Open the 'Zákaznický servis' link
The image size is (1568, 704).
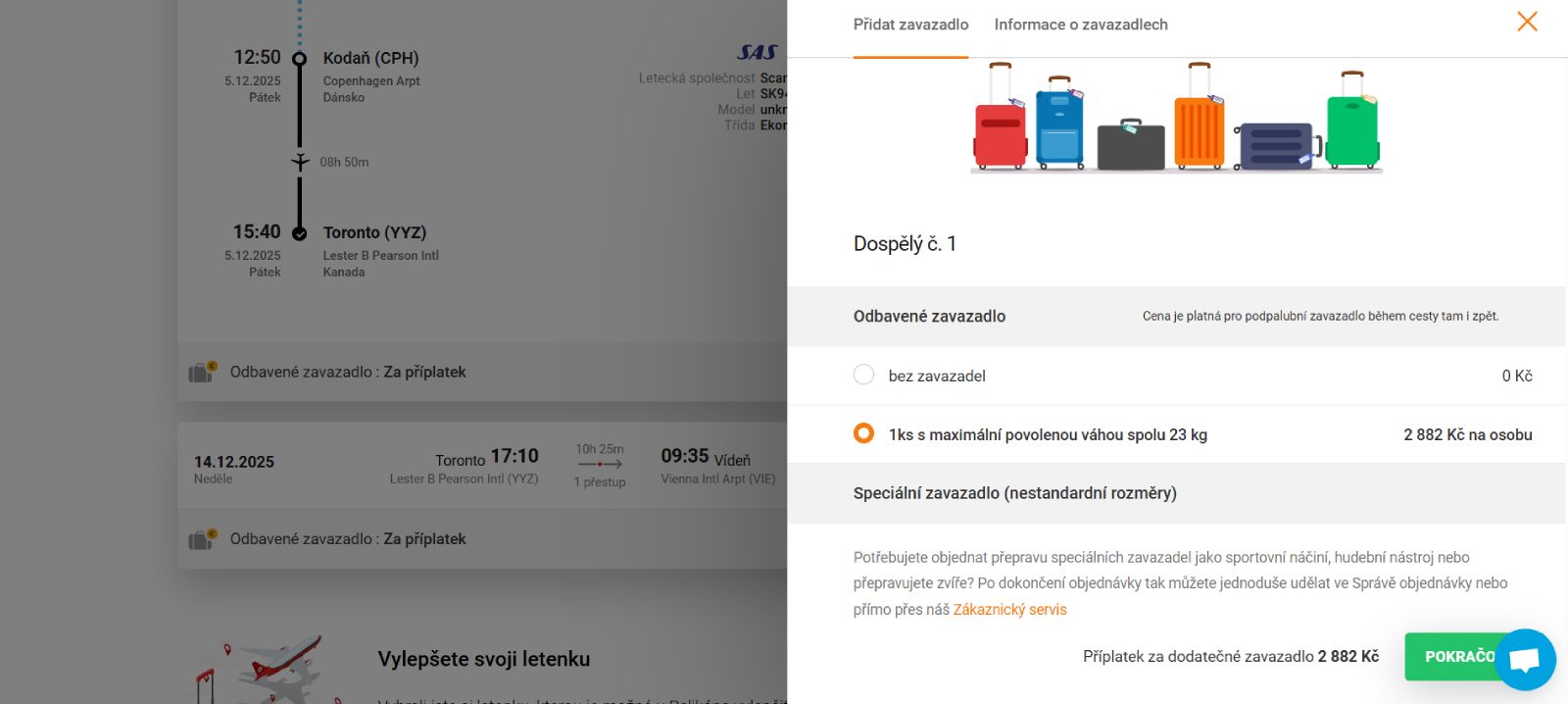click(1009, 610)
